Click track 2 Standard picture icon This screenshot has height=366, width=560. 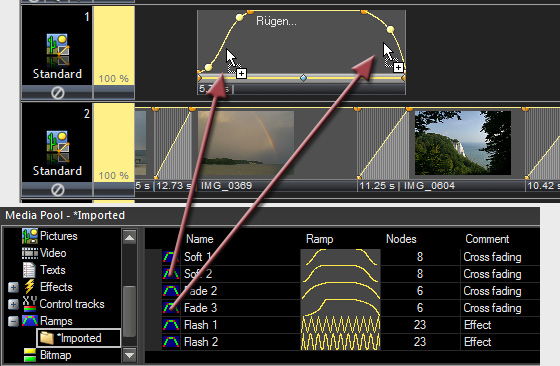point(58,147)
